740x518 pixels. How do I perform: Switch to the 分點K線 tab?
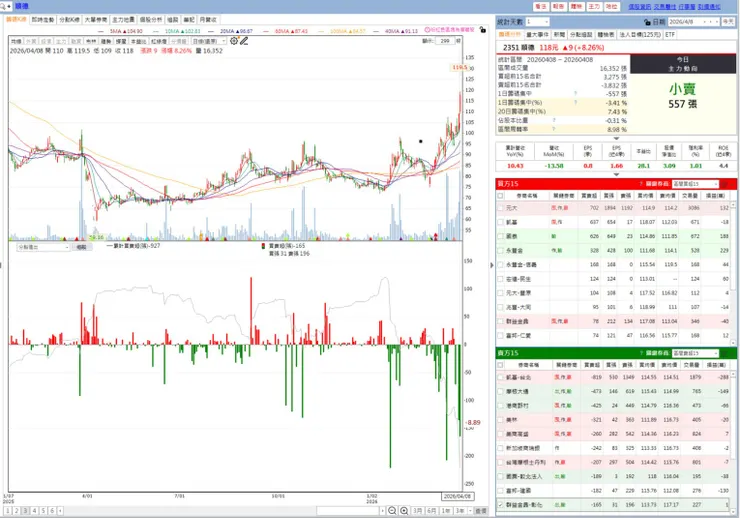click(69, 20)
